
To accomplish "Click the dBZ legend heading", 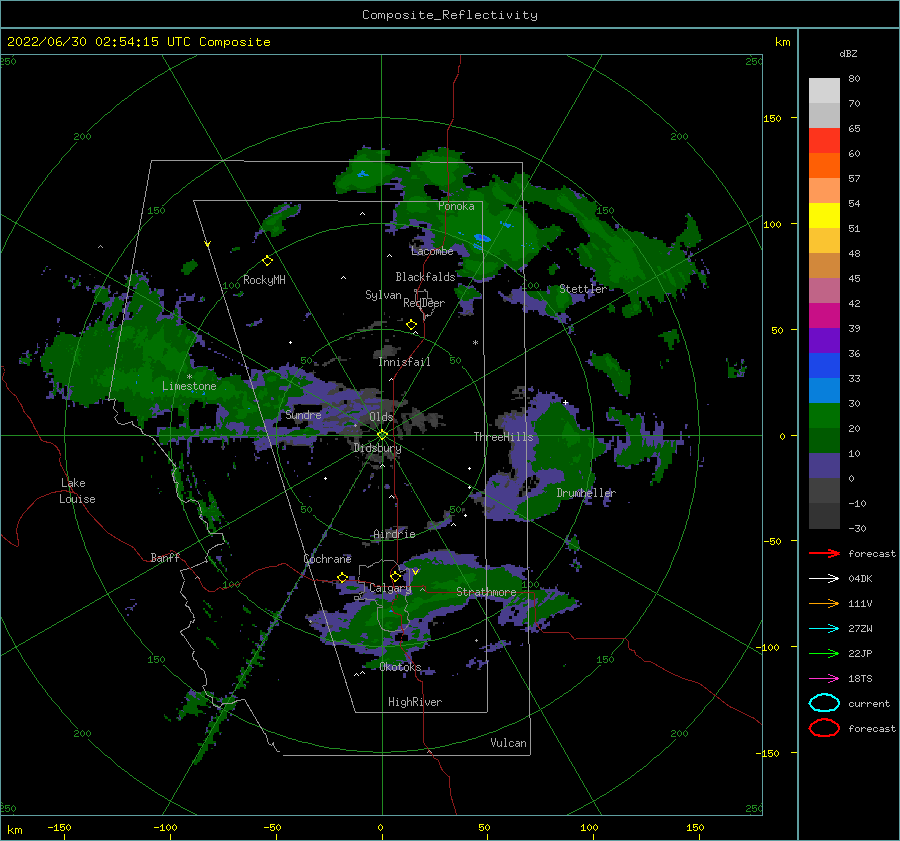I will point(848,53).
